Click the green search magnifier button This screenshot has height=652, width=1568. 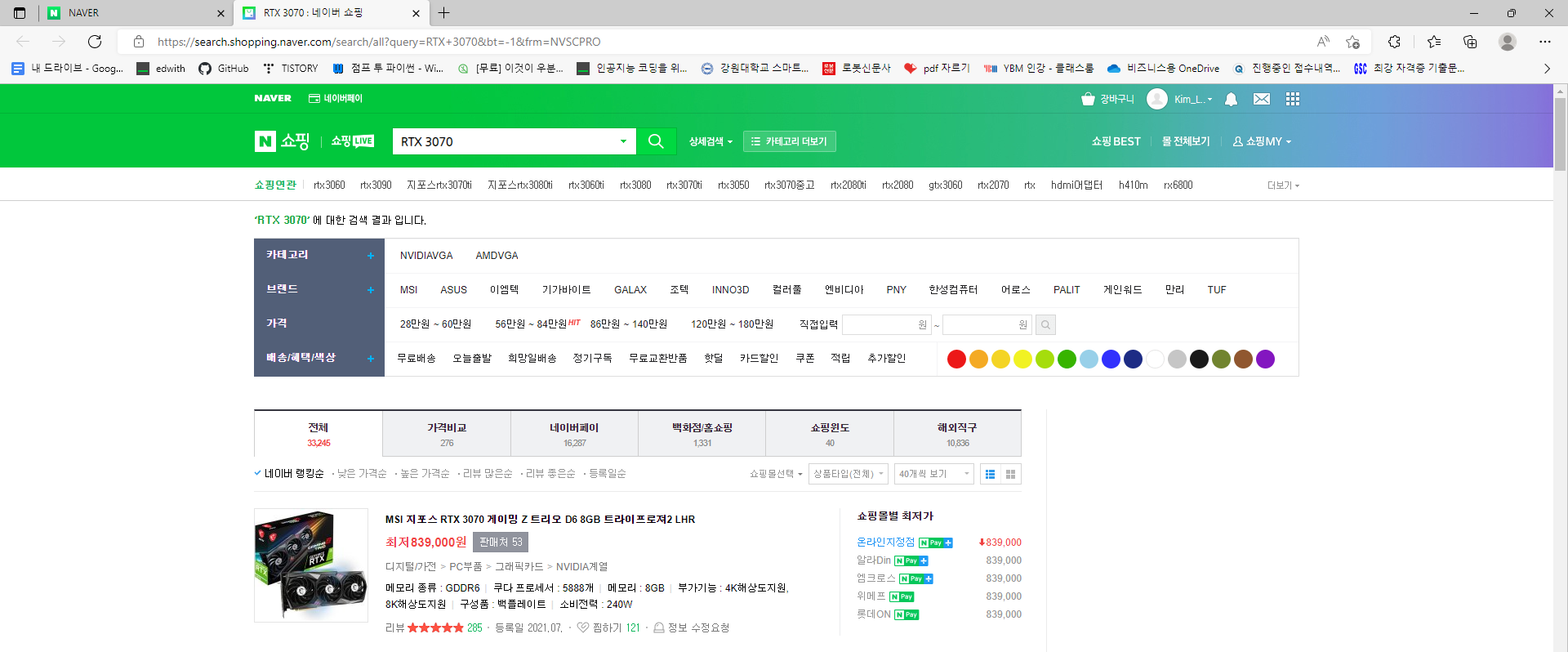click(656, 141)
